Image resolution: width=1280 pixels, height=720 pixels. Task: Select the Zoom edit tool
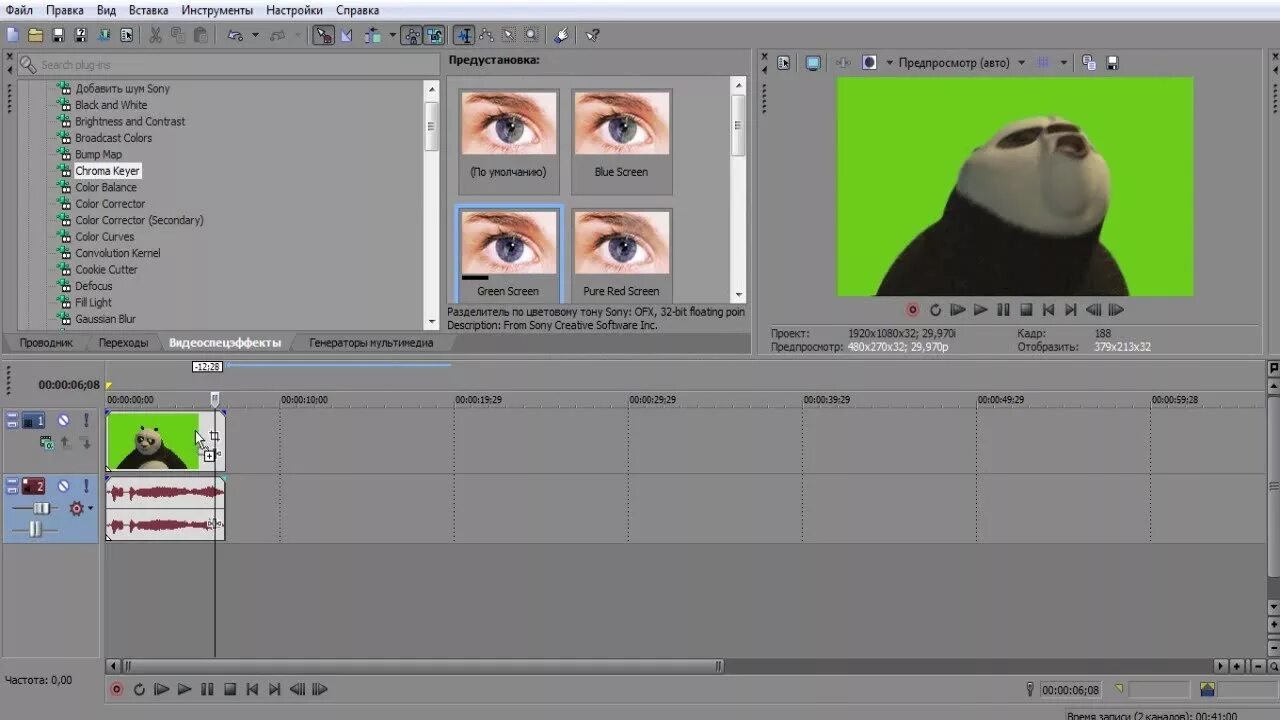pyautogui.click(x=530, y=35)
